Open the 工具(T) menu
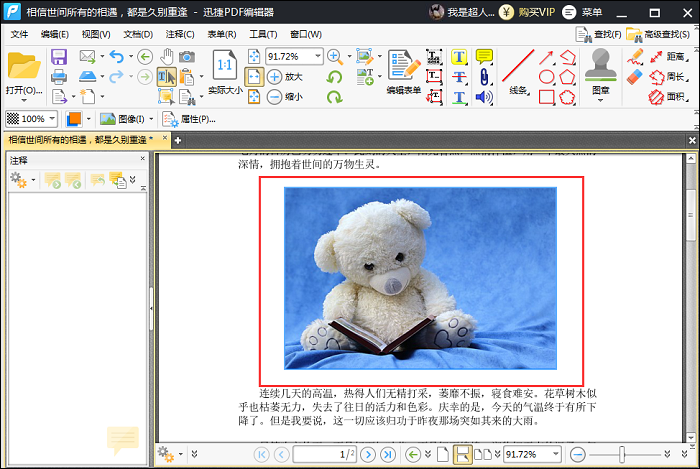Viewport: 700px width, 469px height. pos(263,34)
